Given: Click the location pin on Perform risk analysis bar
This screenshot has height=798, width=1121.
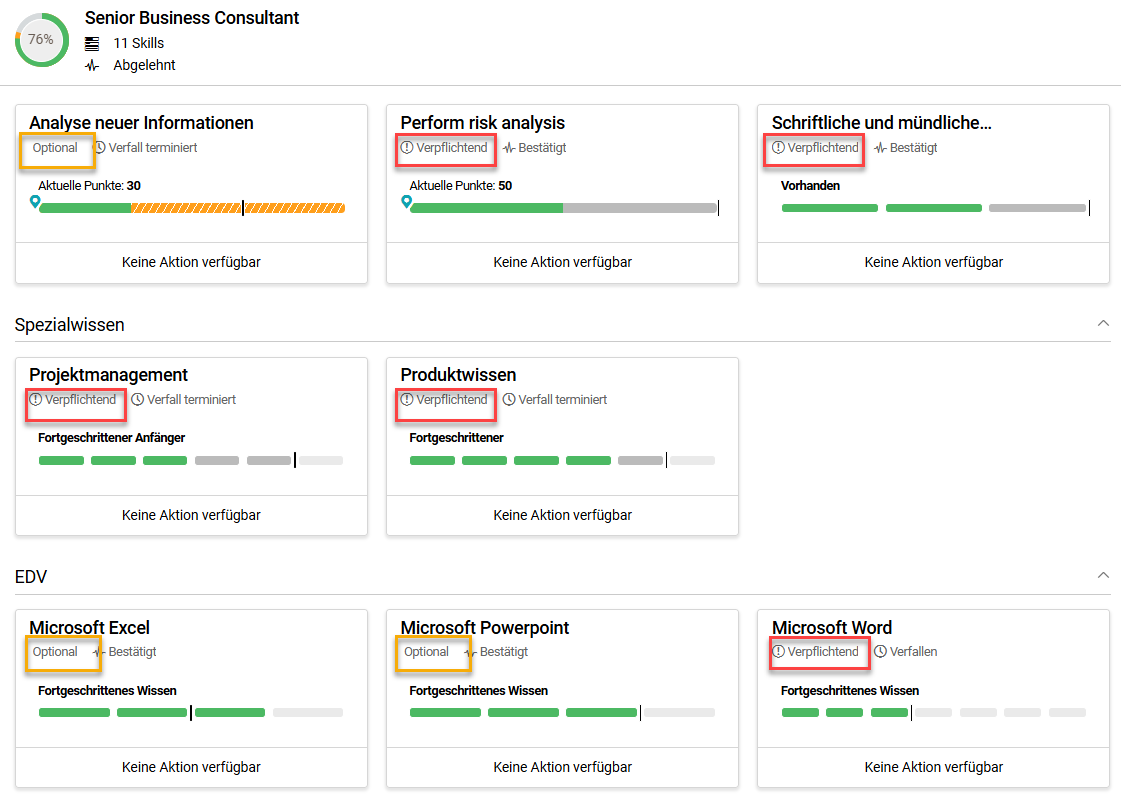Looking at the screenshot, I should [x=406, y=202].
